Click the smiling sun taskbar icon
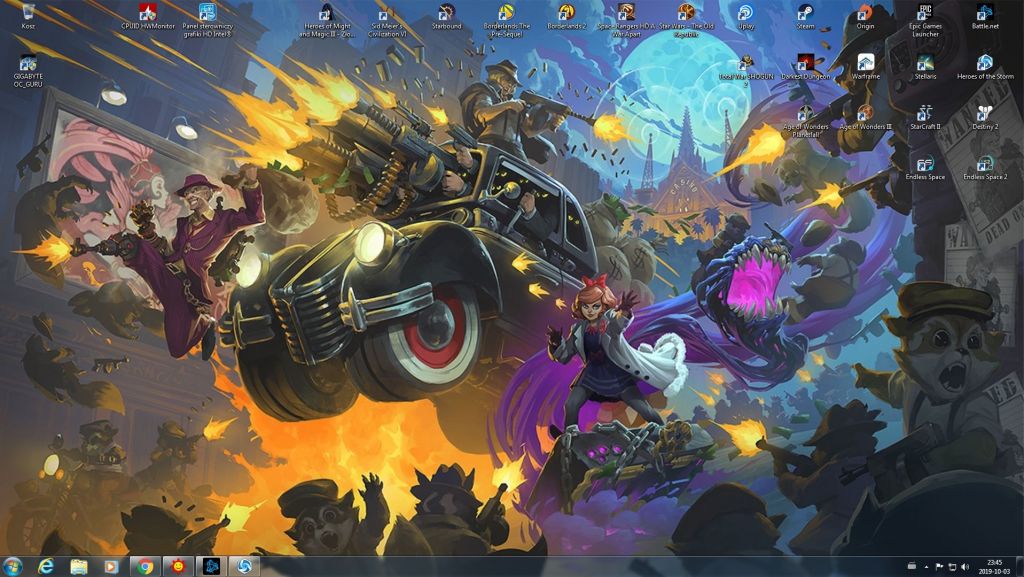 178,567
